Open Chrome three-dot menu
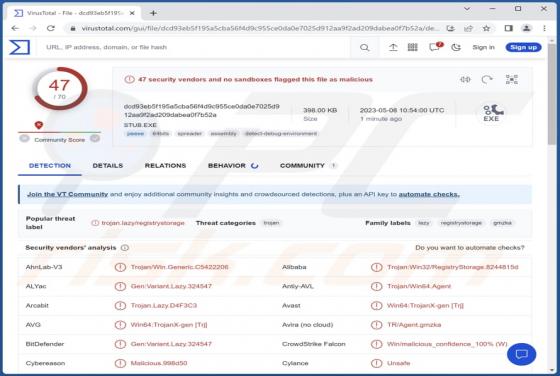The image size is (560, 376). pos(544,28)
